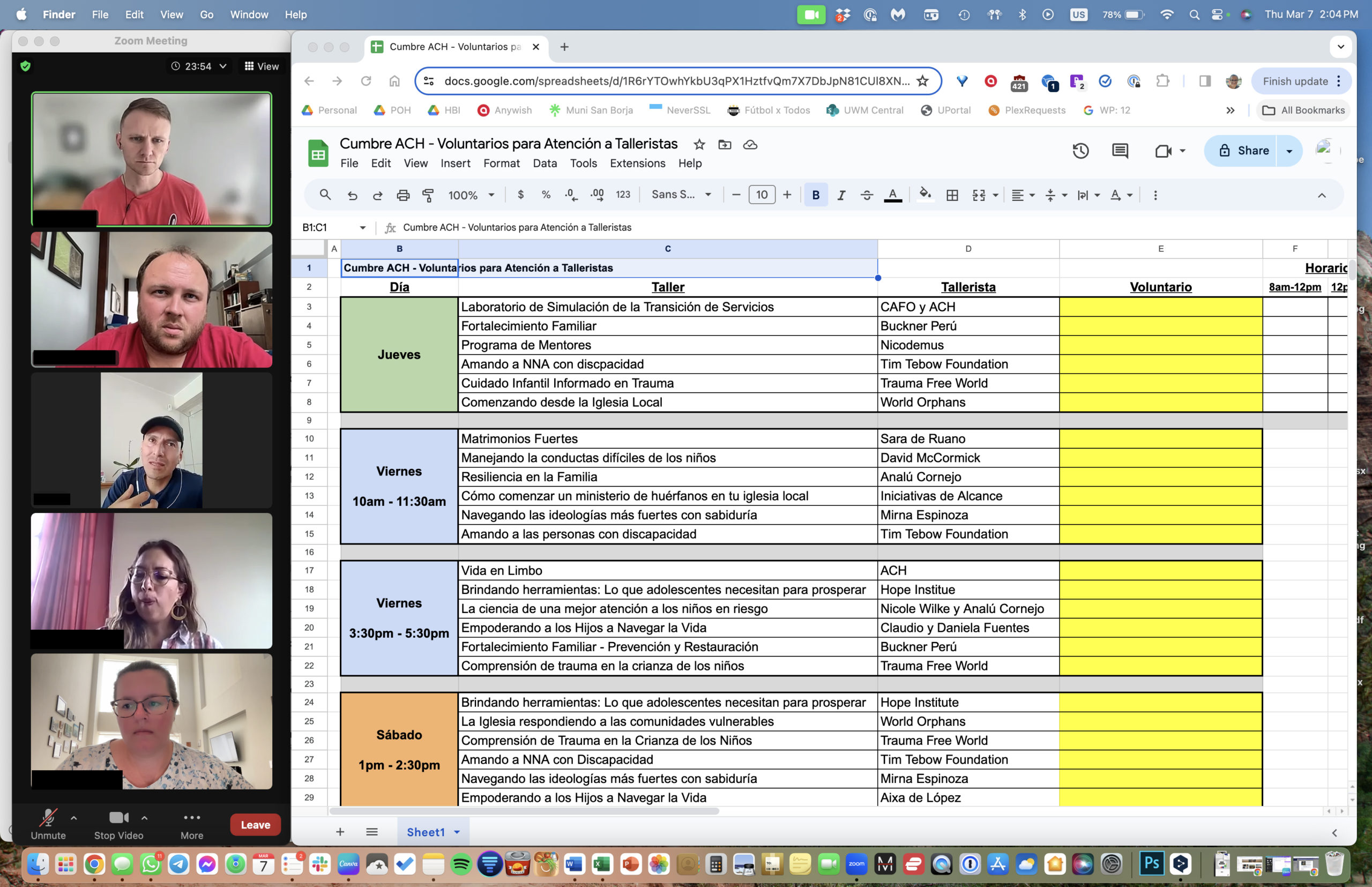
Task: Open the Format menu in Sheets
Action: pos(501,163)
